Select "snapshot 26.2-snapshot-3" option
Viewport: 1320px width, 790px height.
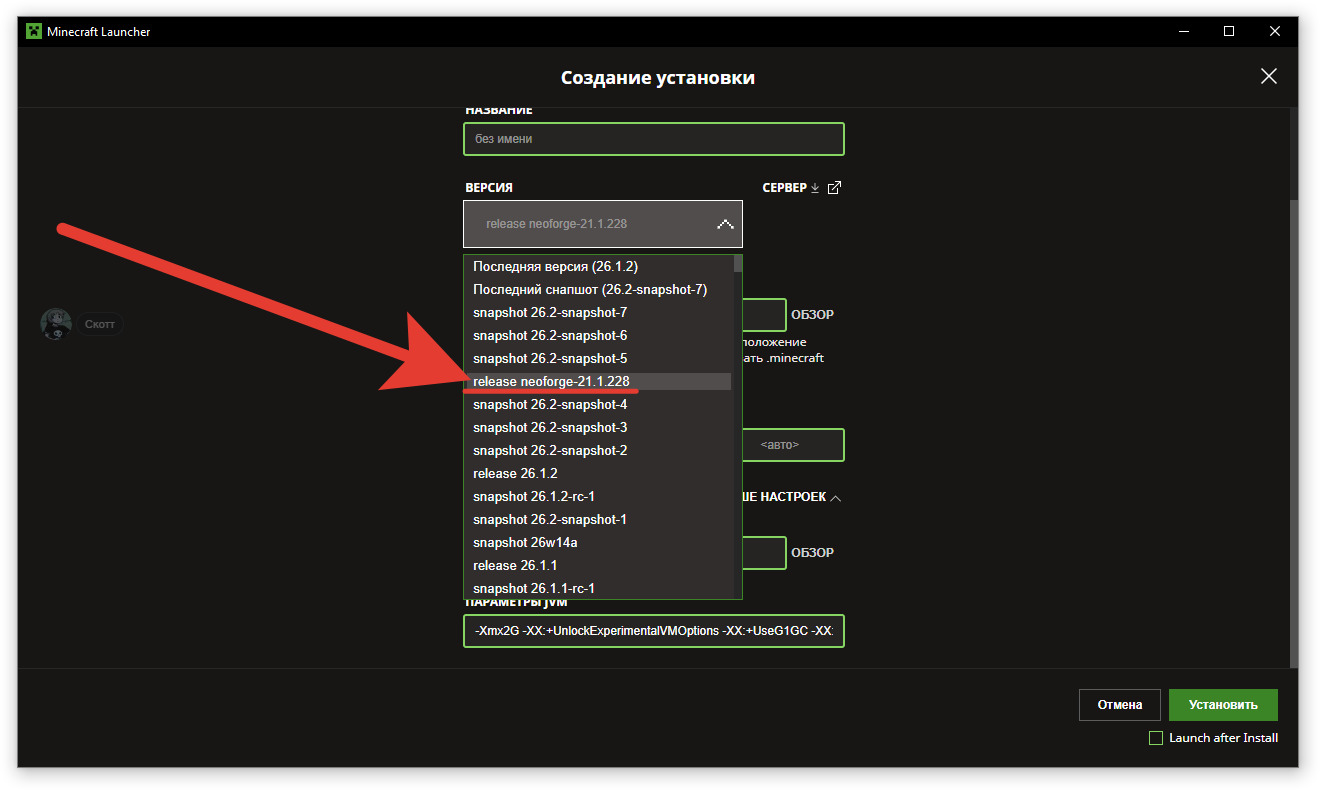(x=598, y=428)
